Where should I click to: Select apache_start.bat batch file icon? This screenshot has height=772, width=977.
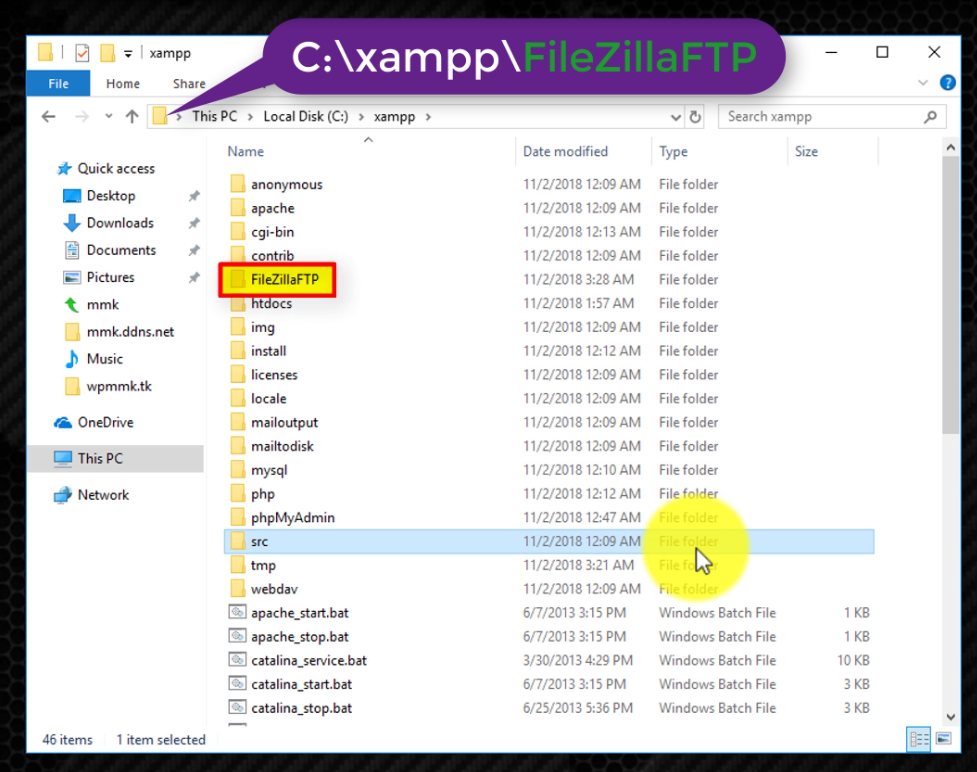[237, 612]
